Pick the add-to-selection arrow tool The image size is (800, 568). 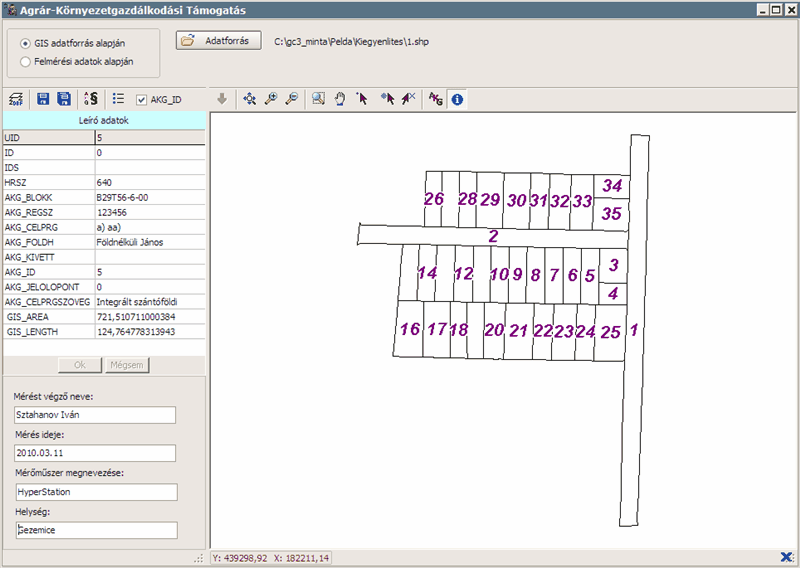click(x=387, y=98)
